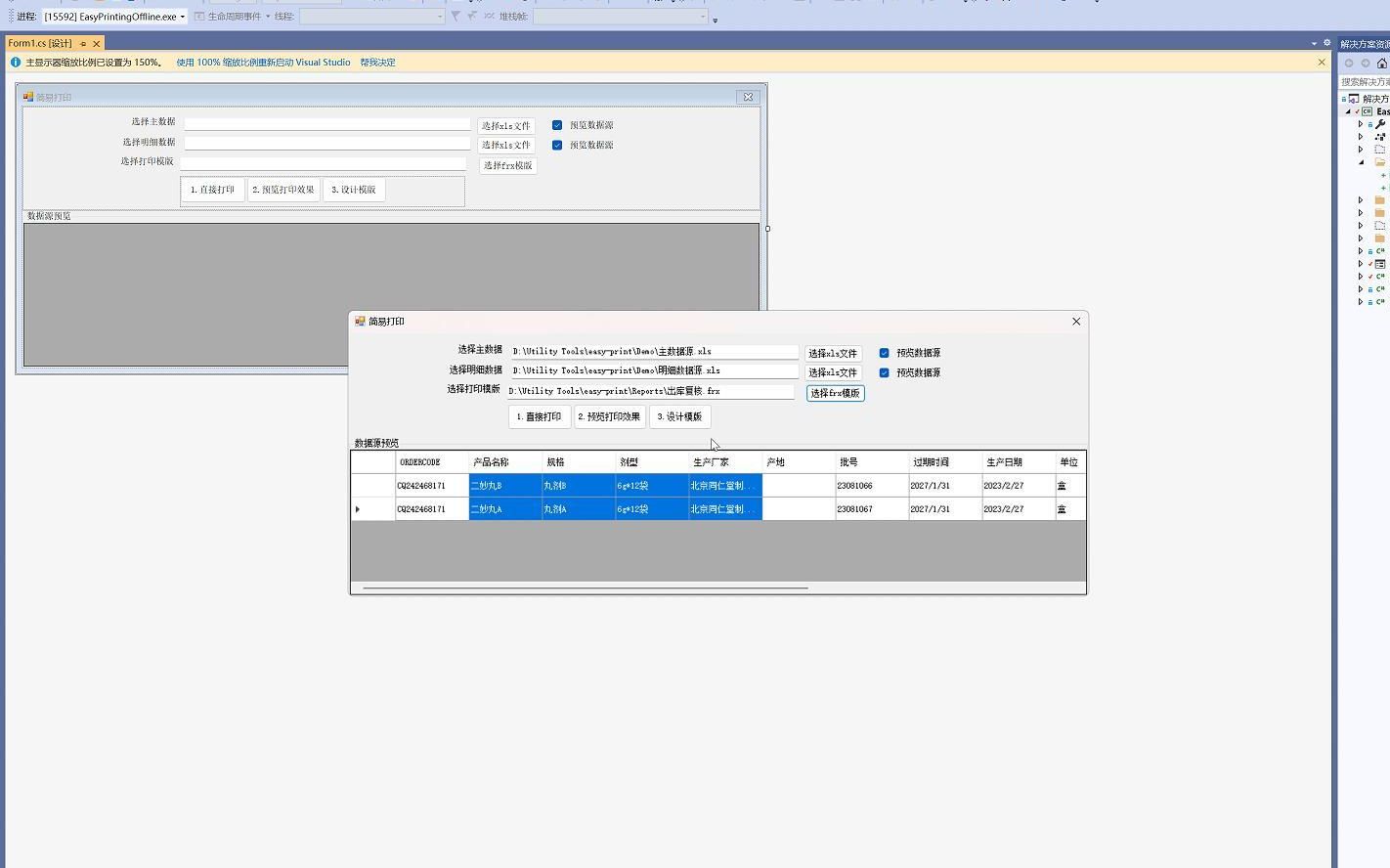Click the shuffle-like icon left of 堆栈帧
Image resolution: width=1390 pixels, height=868 pixels.
click(x=489, y=16)
